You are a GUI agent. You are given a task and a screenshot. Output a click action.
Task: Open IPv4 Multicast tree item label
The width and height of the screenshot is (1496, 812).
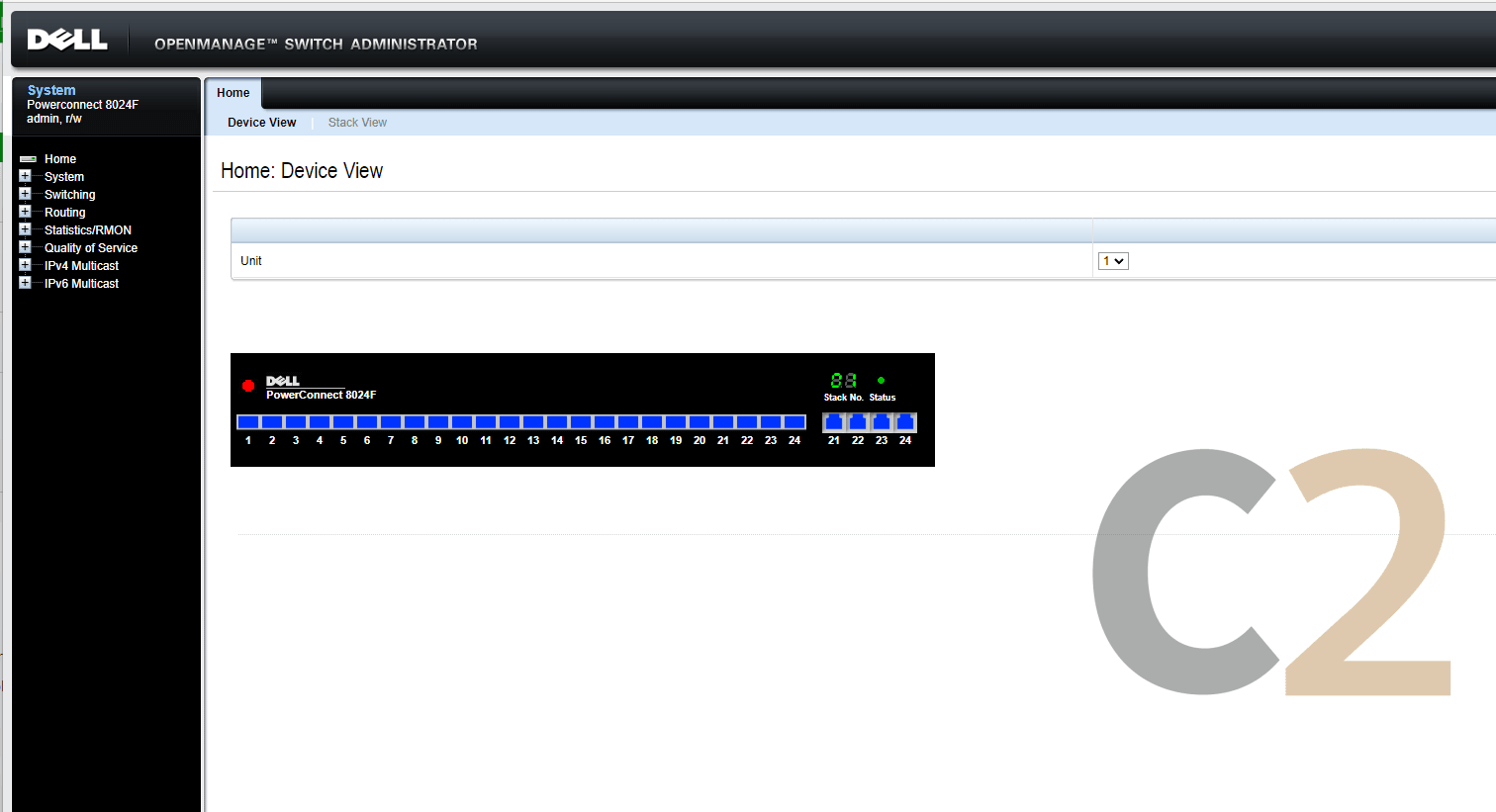click(x=81, y=266)
